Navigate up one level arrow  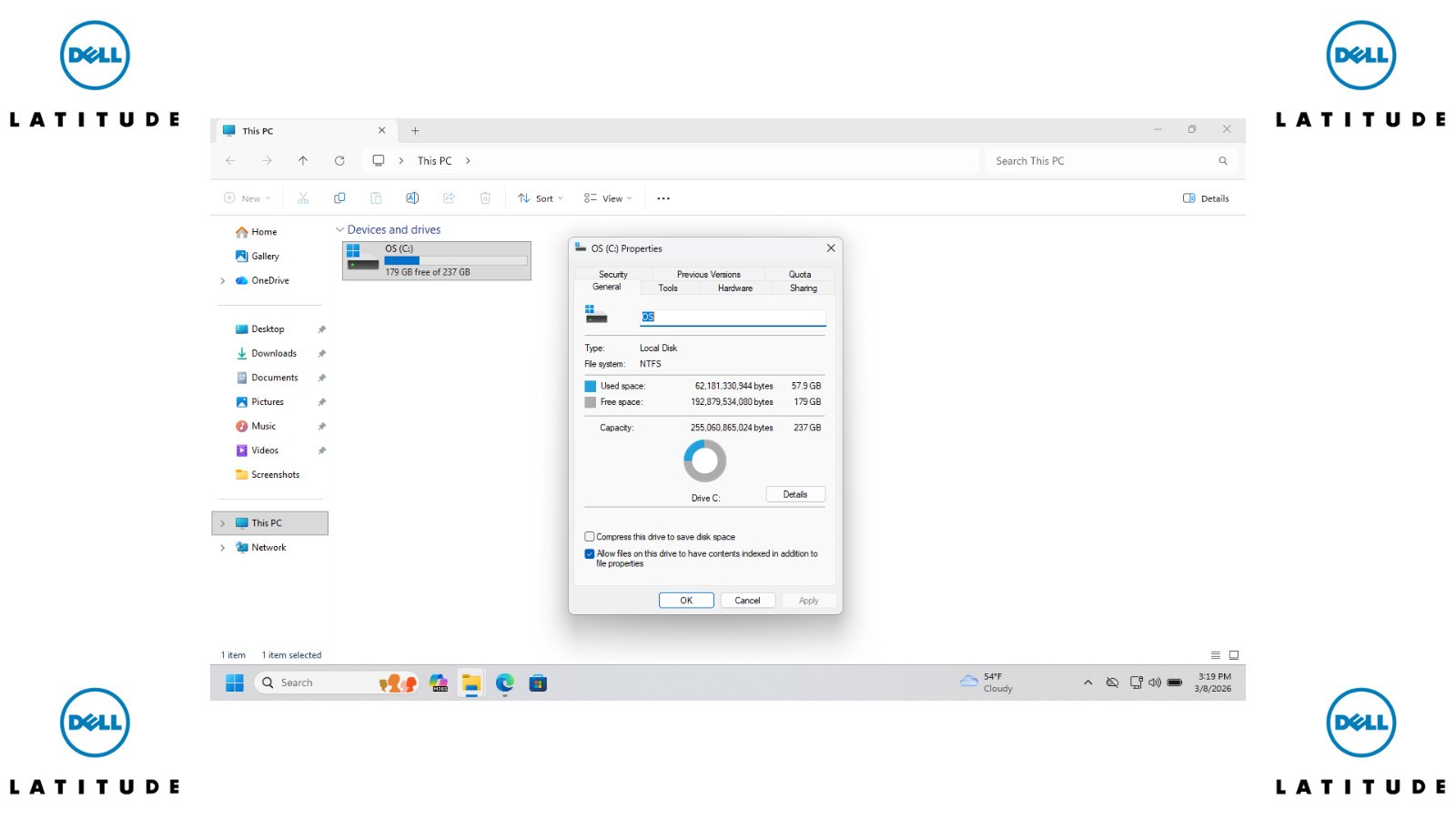303,161
